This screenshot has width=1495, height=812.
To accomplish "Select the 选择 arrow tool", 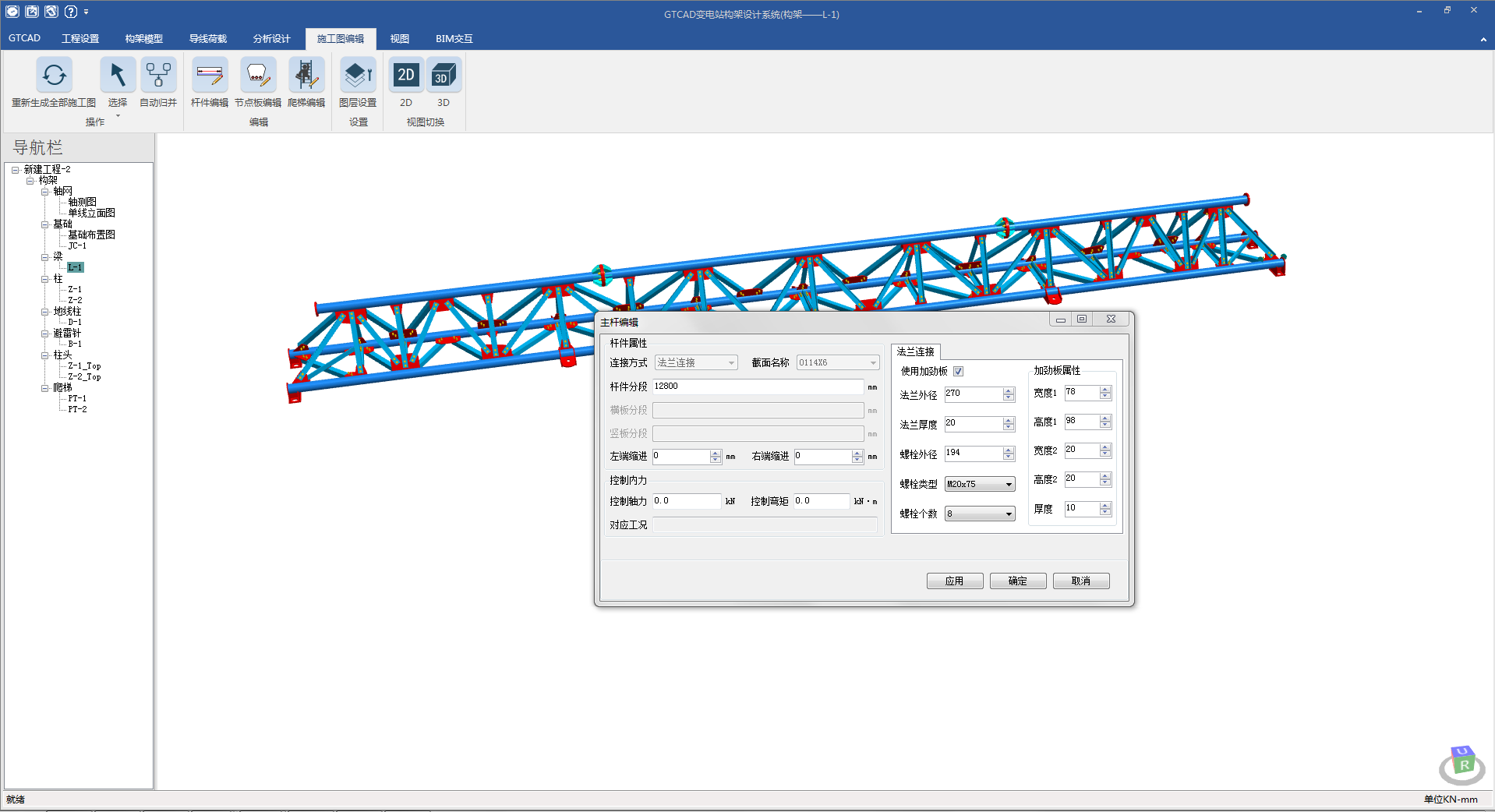I will tap(117, 76).
